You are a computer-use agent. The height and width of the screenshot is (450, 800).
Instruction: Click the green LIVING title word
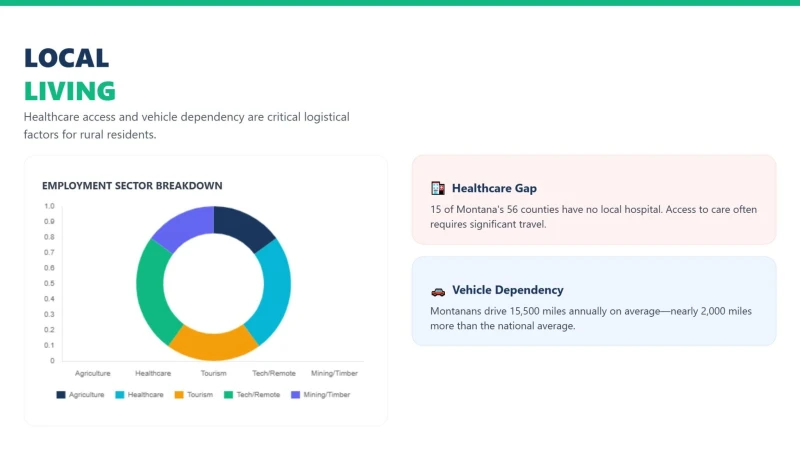pos(70,91)
